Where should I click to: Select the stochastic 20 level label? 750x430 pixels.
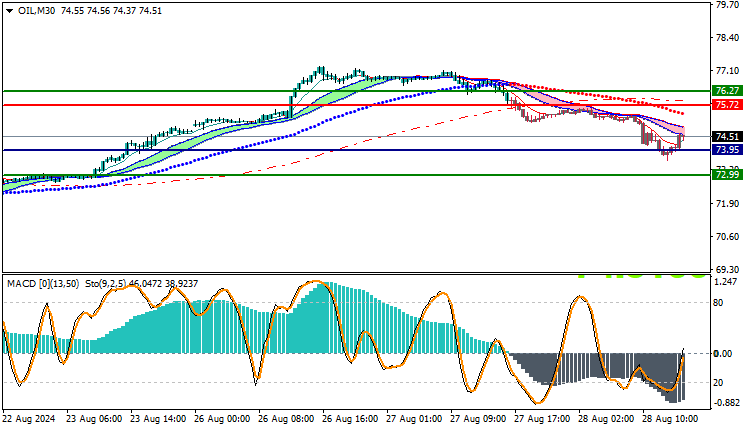coord(718,383)
